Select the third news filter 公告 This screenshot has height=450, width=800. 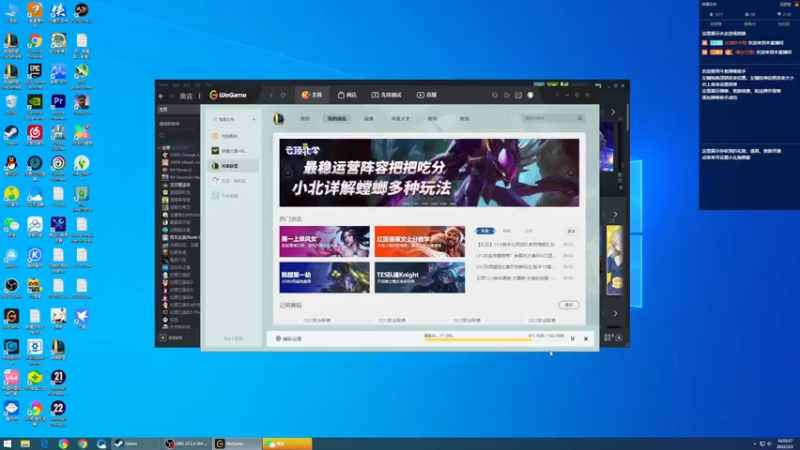[x=529, y=231]
